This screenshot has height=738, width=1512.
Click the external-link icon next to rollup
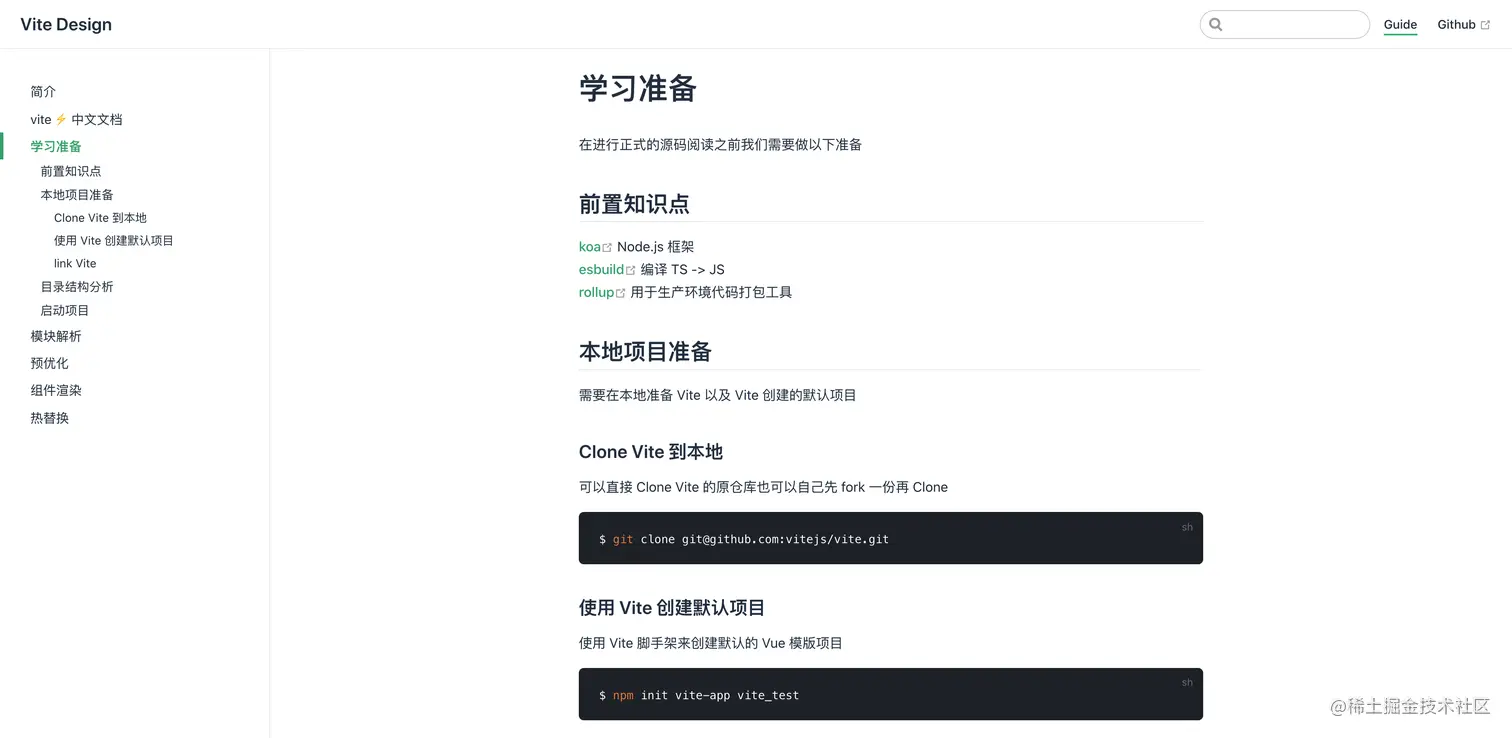[620, 293]
